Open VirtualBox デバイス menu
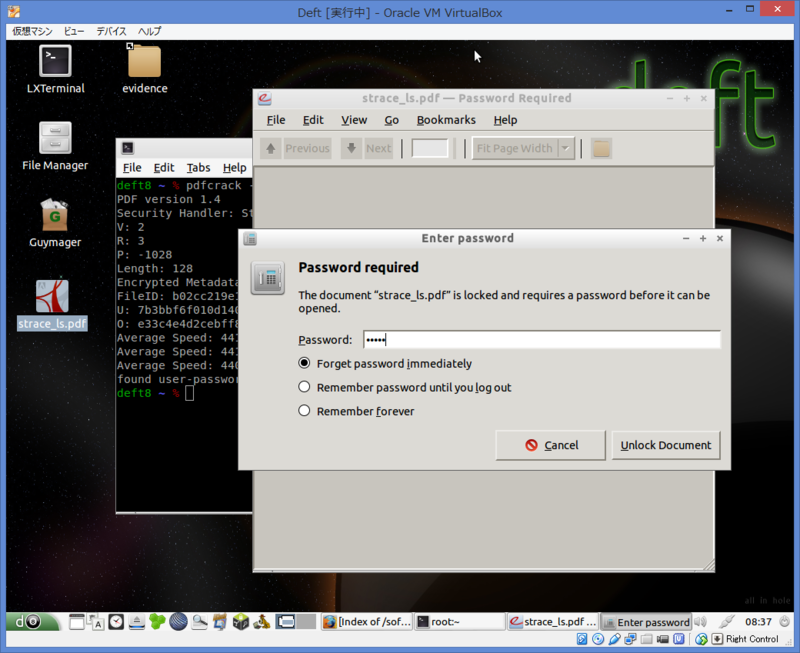Viewport: 800px width, 653px height. [x=111, y=32]
